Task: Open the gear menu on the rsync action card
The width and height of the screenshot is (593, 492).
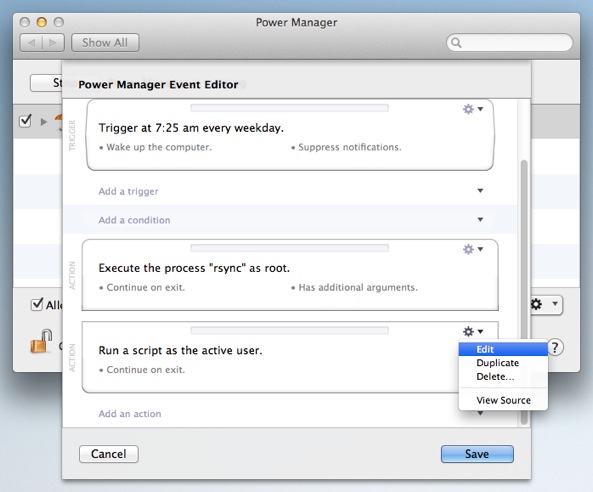Action: click(473, 249)
